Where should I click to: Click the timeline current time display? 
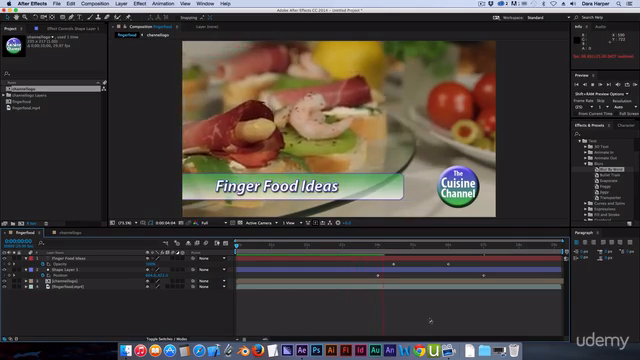point(18,241)
